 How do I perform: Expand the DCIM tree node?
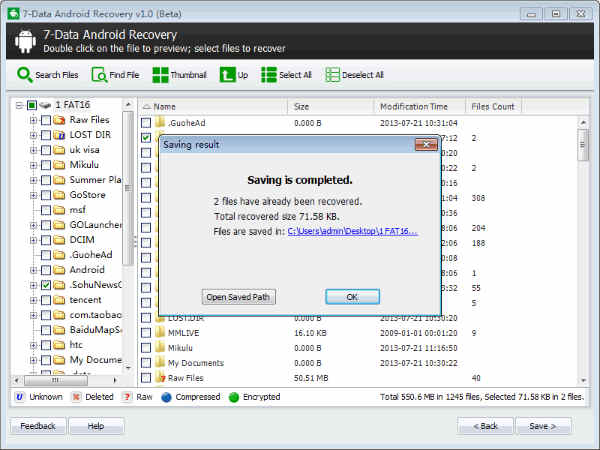pos(33,240)
